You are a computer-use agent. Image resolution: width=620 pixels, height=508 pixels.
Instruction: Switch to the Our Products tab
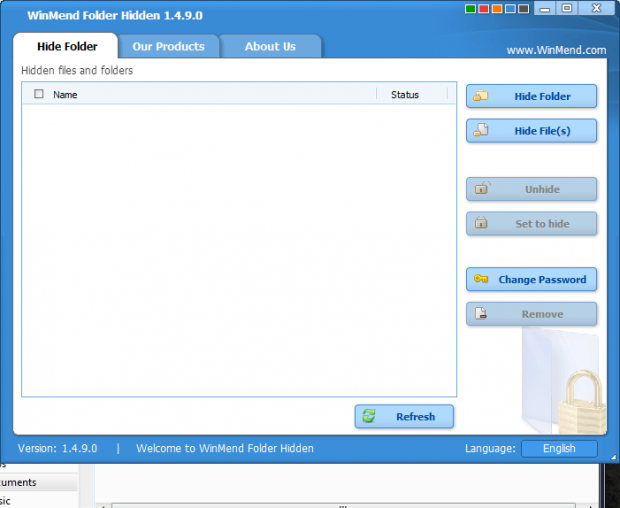click(168, 46)
